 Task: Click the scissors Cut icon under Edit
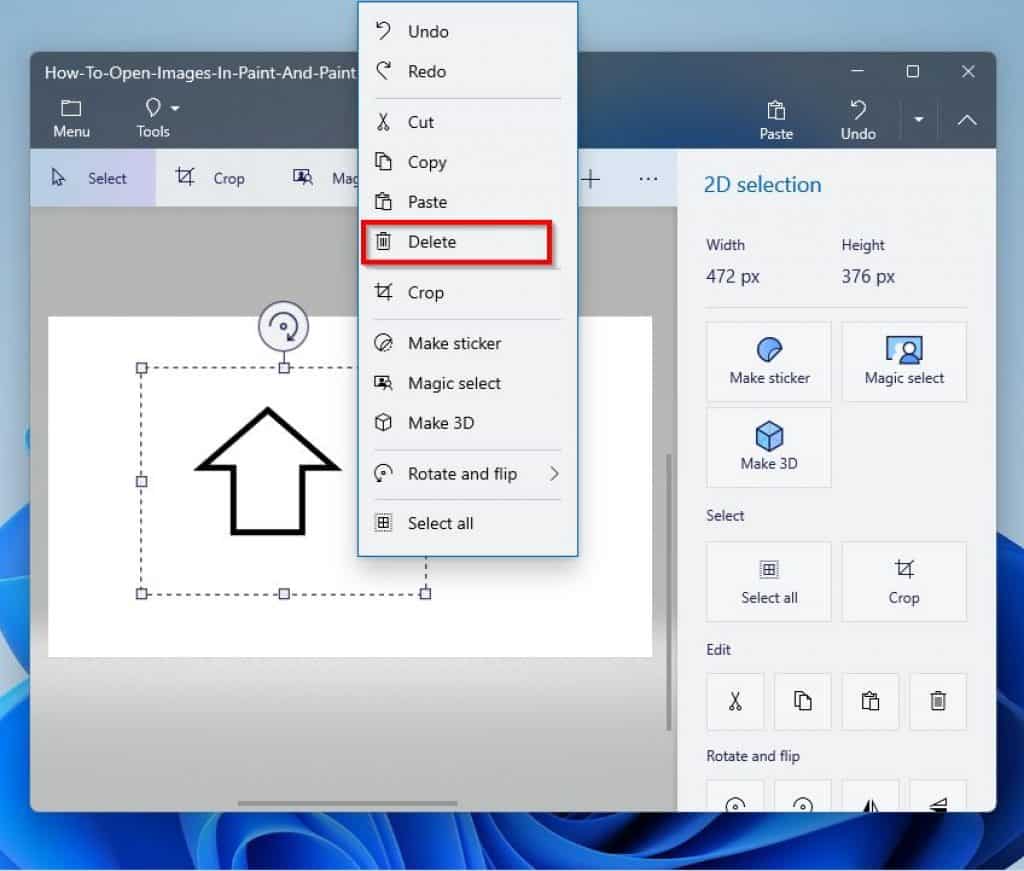point(735,701)
